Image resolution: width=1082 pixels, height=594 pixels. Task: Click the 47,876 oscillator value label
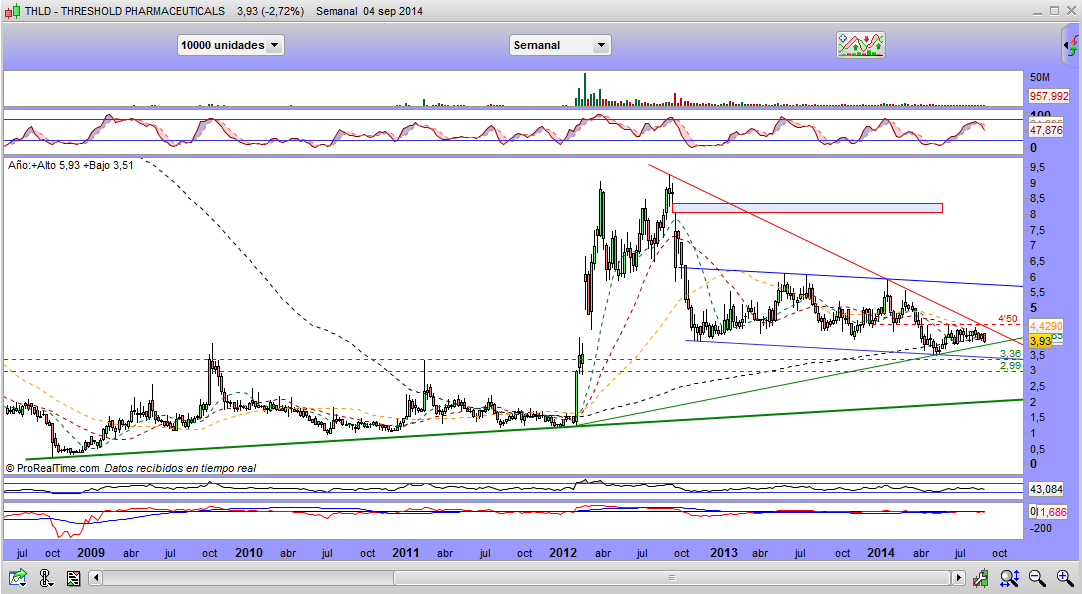pyautogui.click(x=1046, y=130)
